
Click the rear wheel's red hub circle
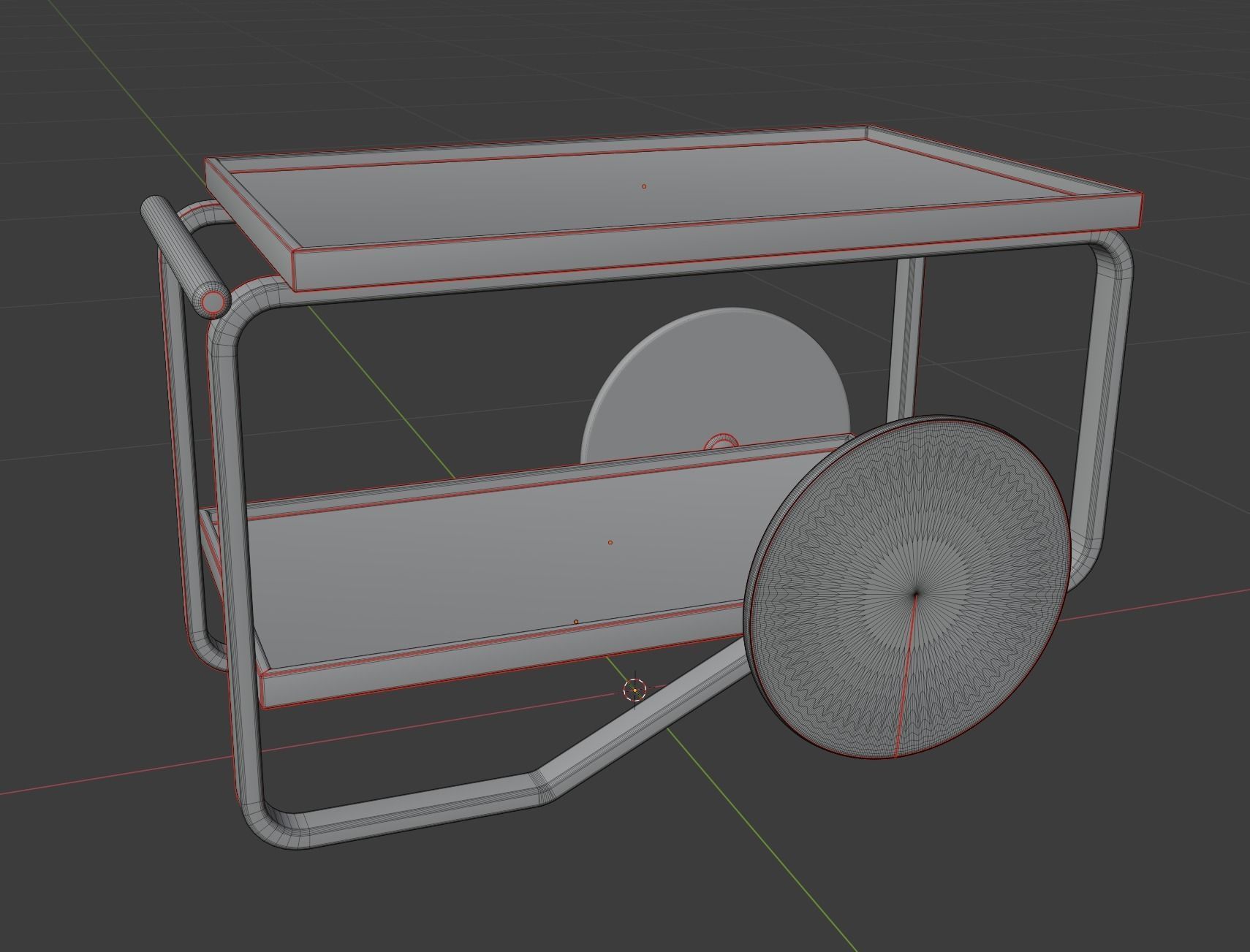click(721, 442)
